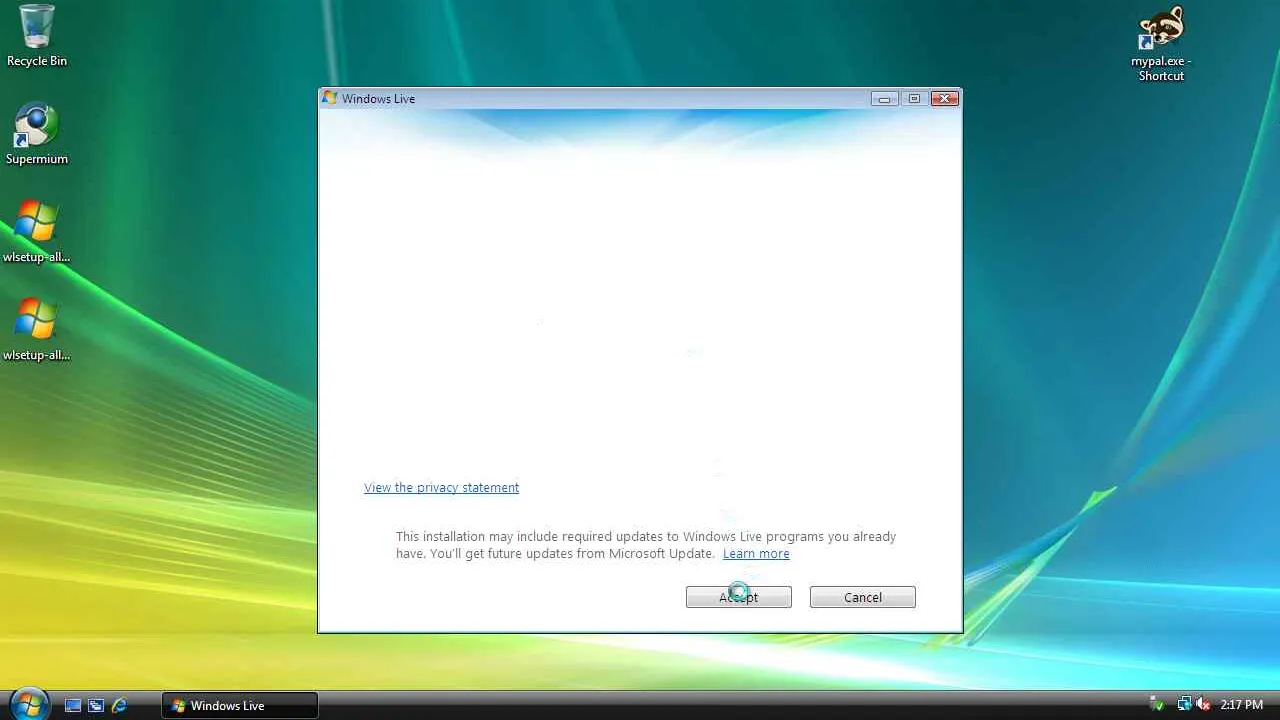Maximize the Windows Live setup window
1280x720 pixels.
pos(914,98)
